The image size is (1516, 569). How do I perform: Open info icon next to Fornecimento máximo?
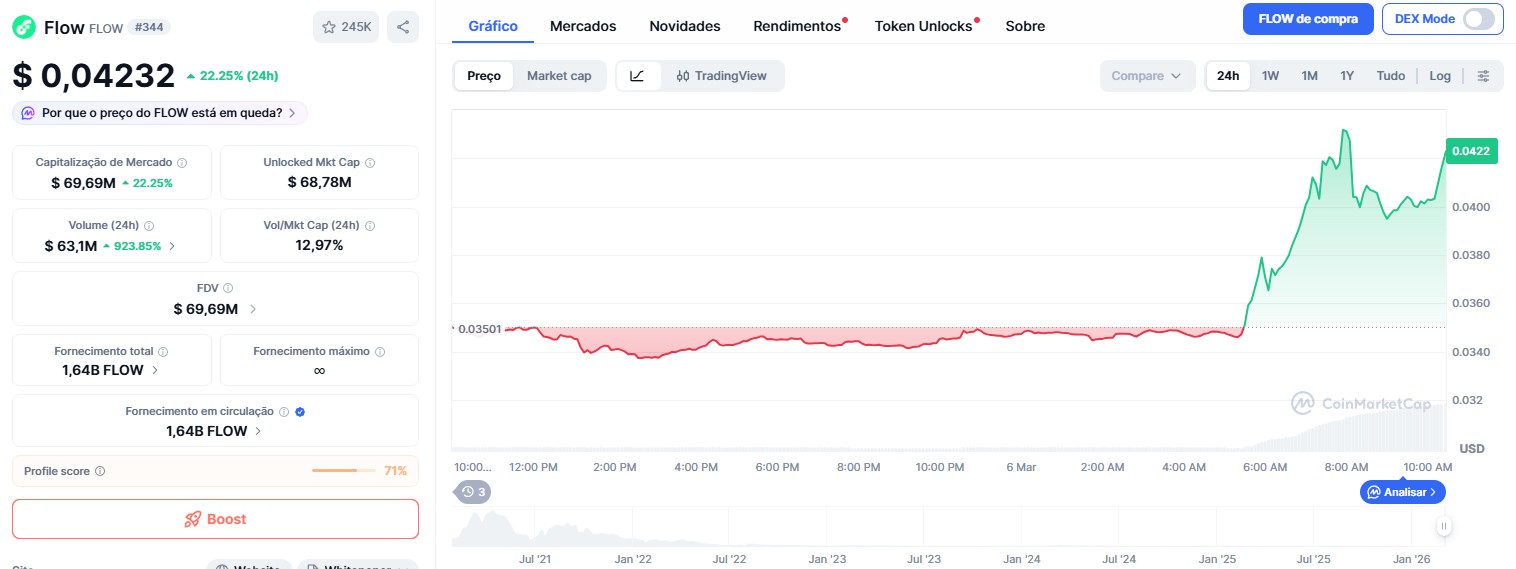(380, 352)
